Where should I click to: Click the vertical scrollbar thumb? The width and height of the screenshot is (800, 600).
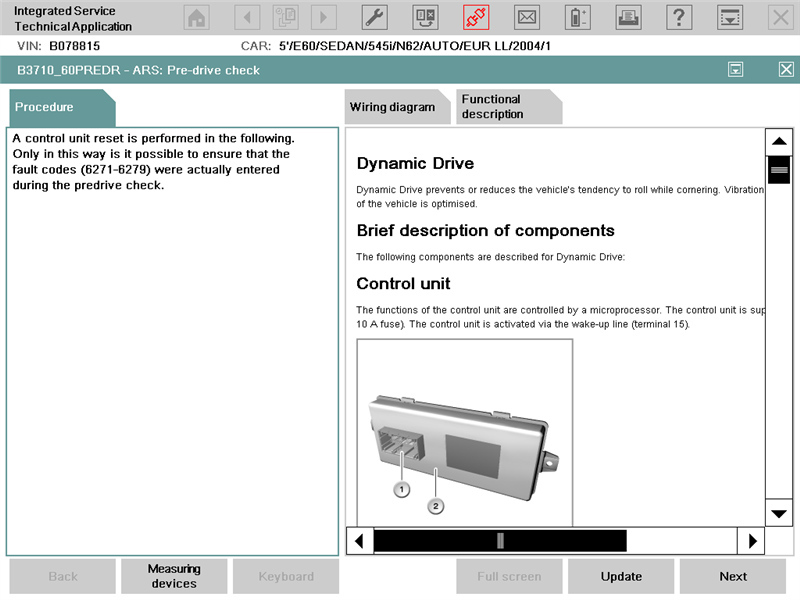click(x=779, y=170)
